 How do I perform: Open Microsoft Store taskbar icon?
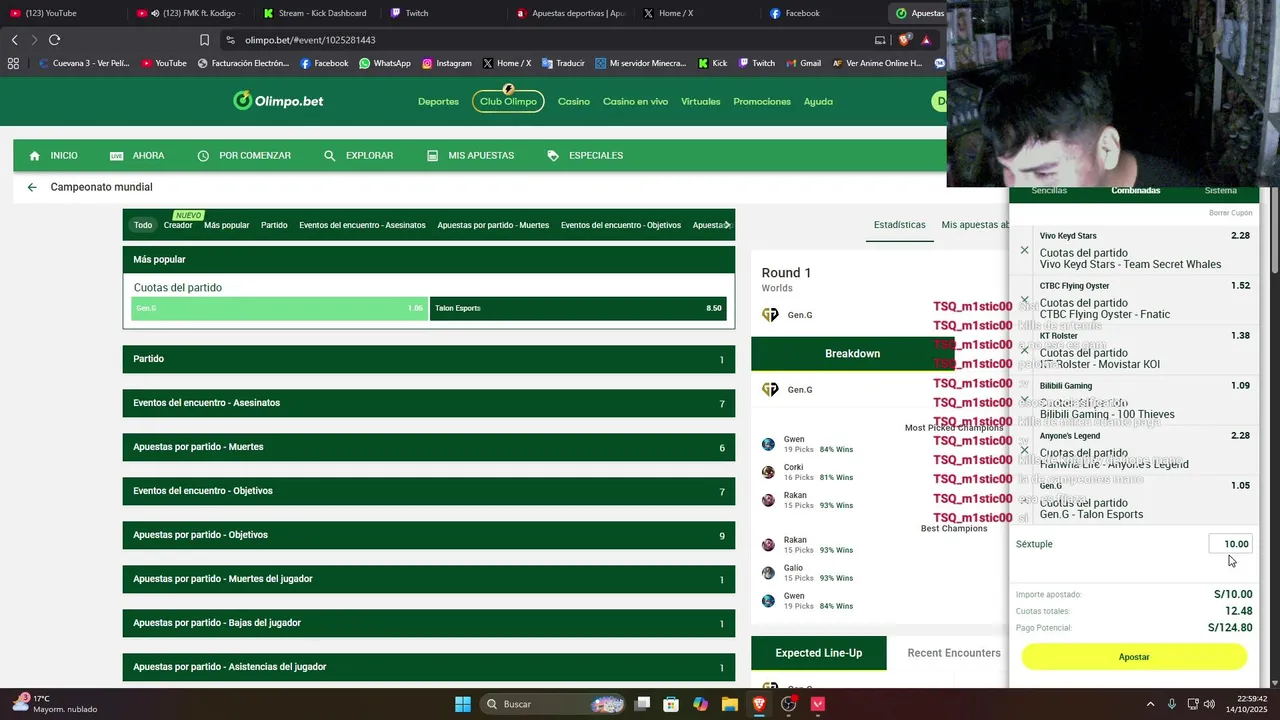[671, 704]
